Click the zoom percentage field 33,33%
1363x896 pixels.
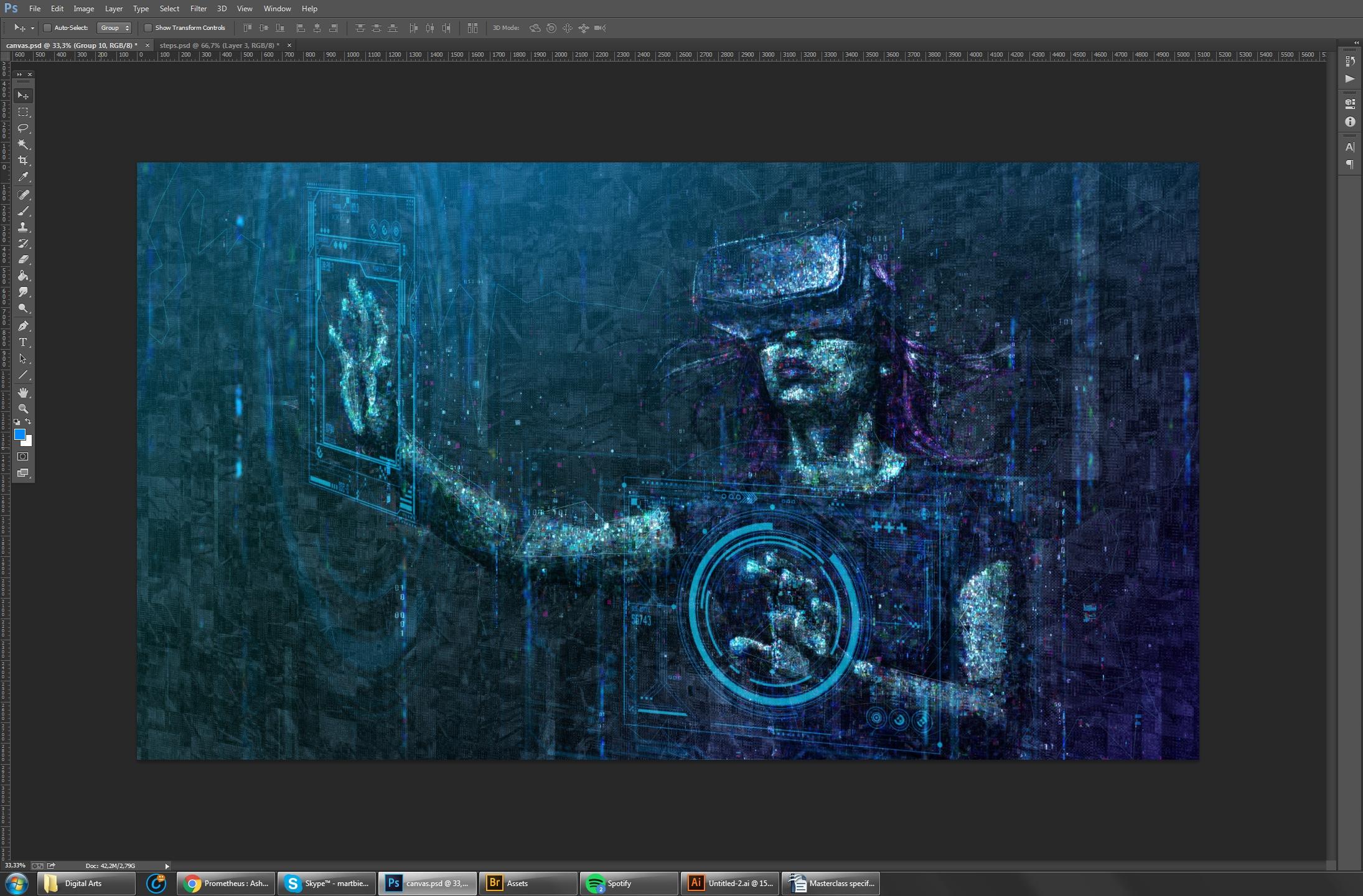[x=15, y=866]
